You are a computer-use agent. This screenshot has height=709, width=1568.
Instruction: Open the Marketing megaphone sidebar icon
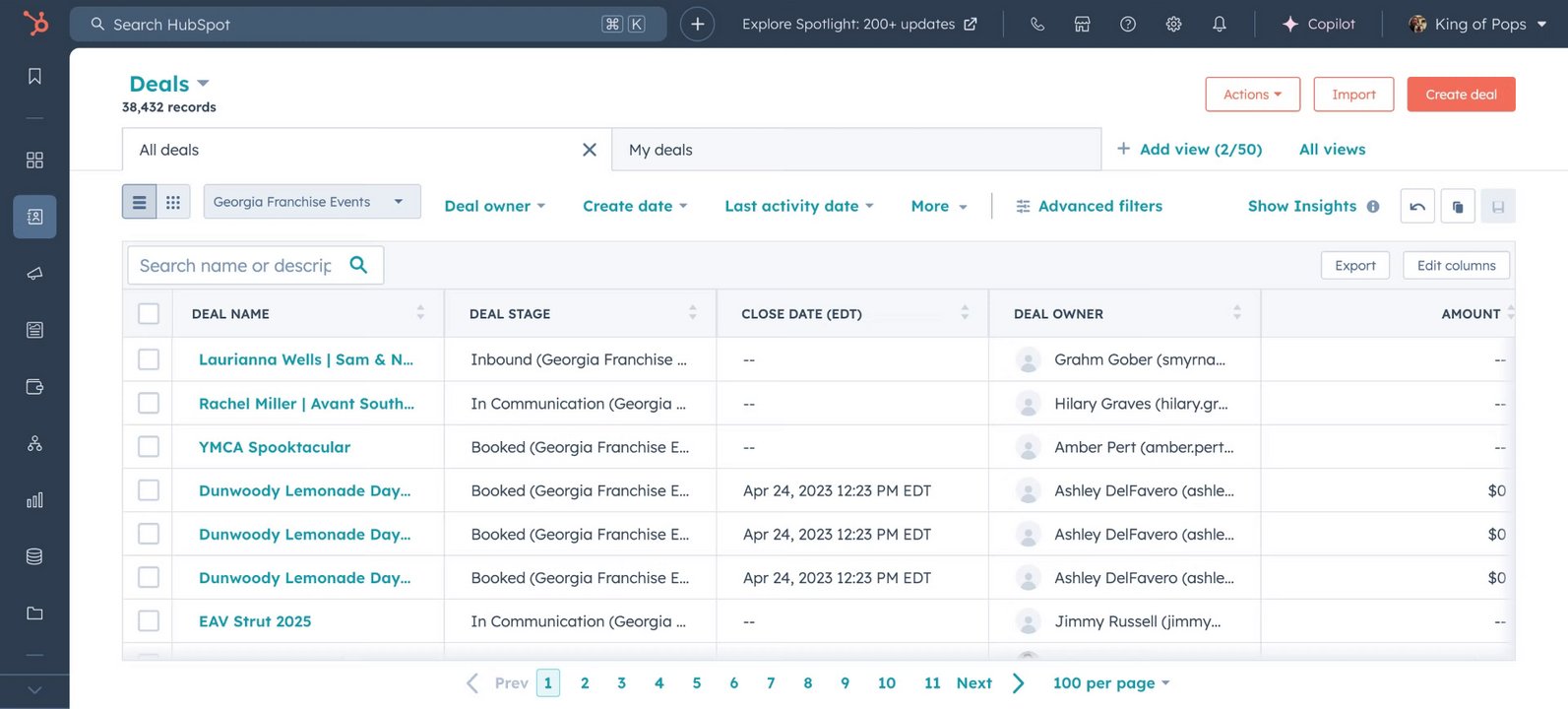tap(34, 274)
